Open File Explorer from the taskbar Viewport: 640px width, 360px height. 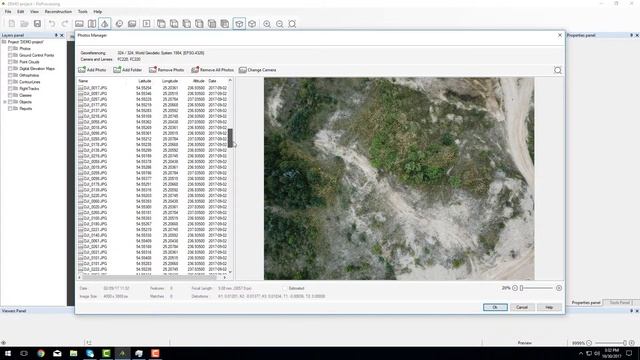73,353
